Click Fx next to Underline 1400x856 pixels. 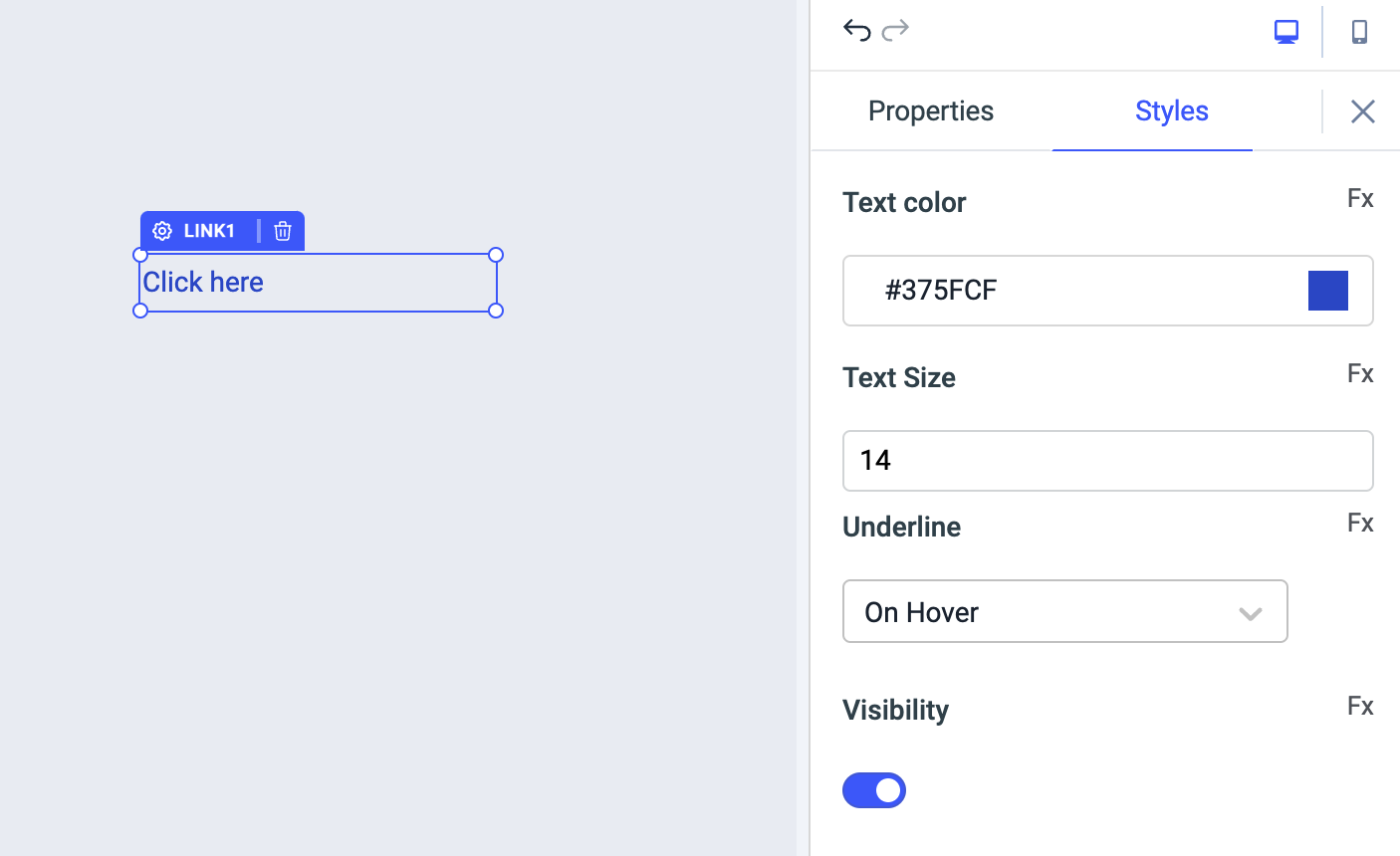(1360, 523)
